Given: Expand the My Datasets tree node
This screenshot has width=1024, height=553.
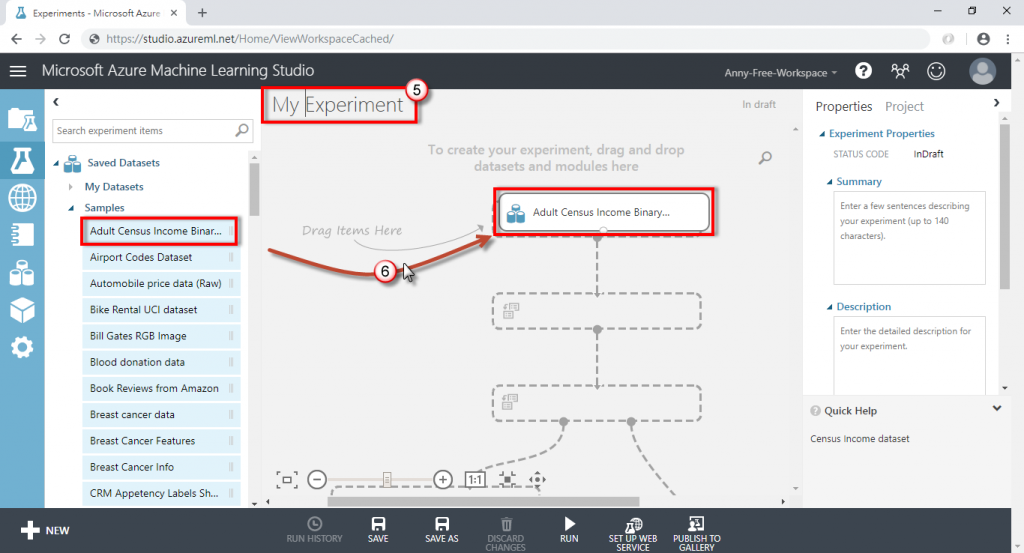Looking at the screenshot, I should point(71,187).
